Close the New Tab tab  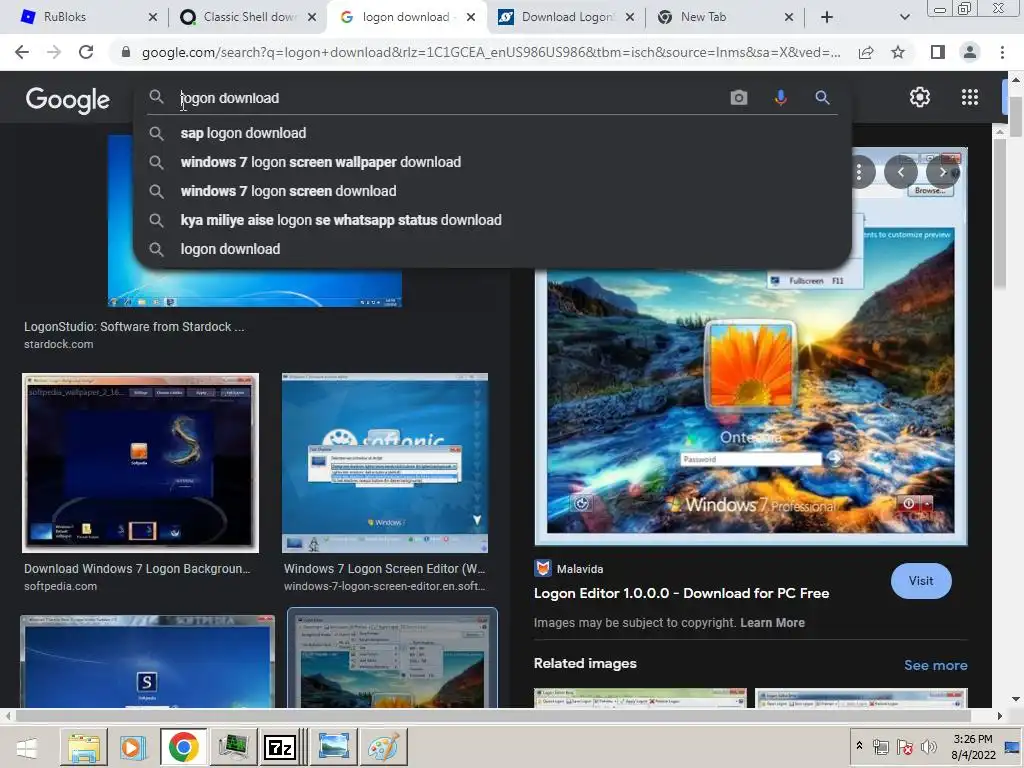pyautogui.click(x=789, y=17)
